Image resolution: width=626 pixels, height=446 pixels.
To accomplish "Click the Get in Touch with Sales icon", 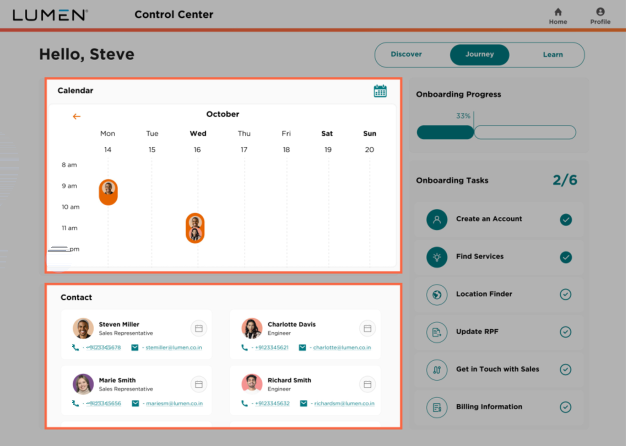I will 437,370.
